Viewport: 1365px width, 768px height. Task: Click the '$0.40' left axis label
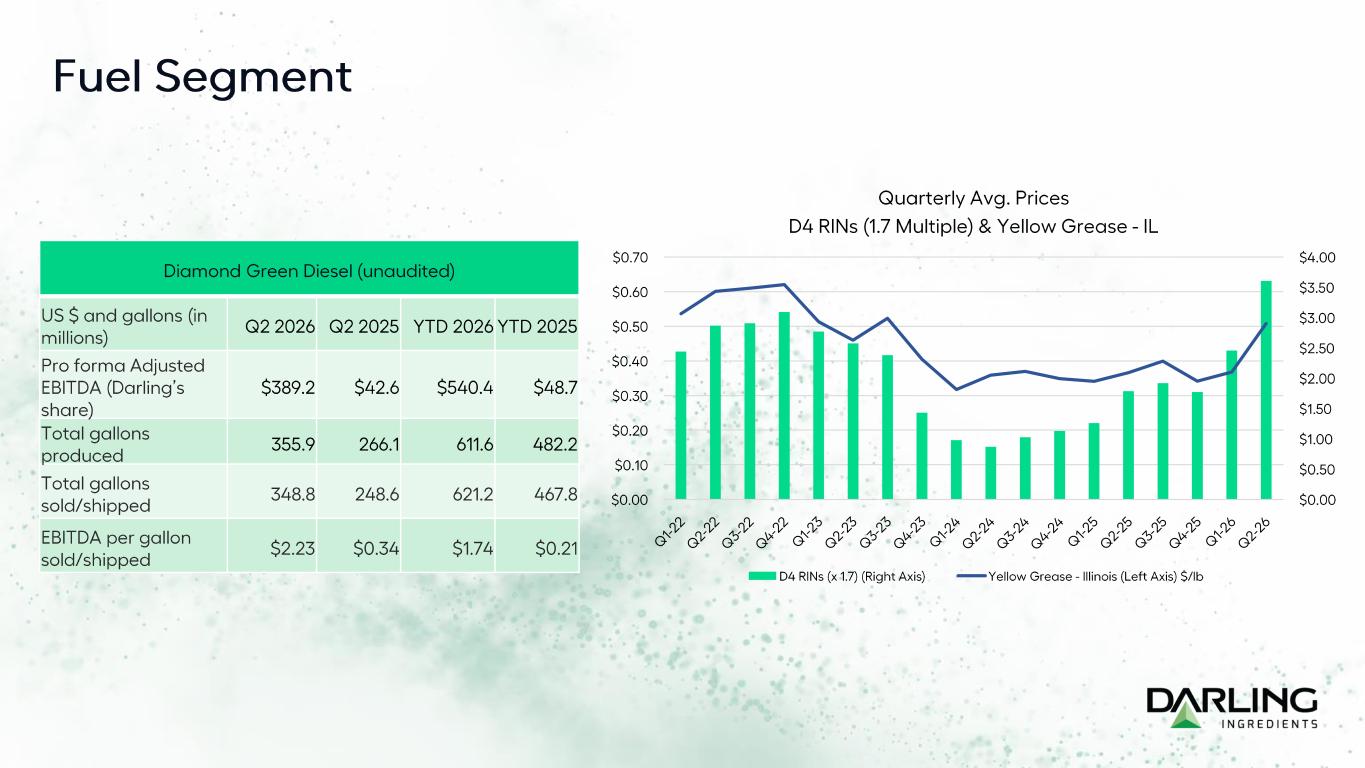[x=632, y=361]
